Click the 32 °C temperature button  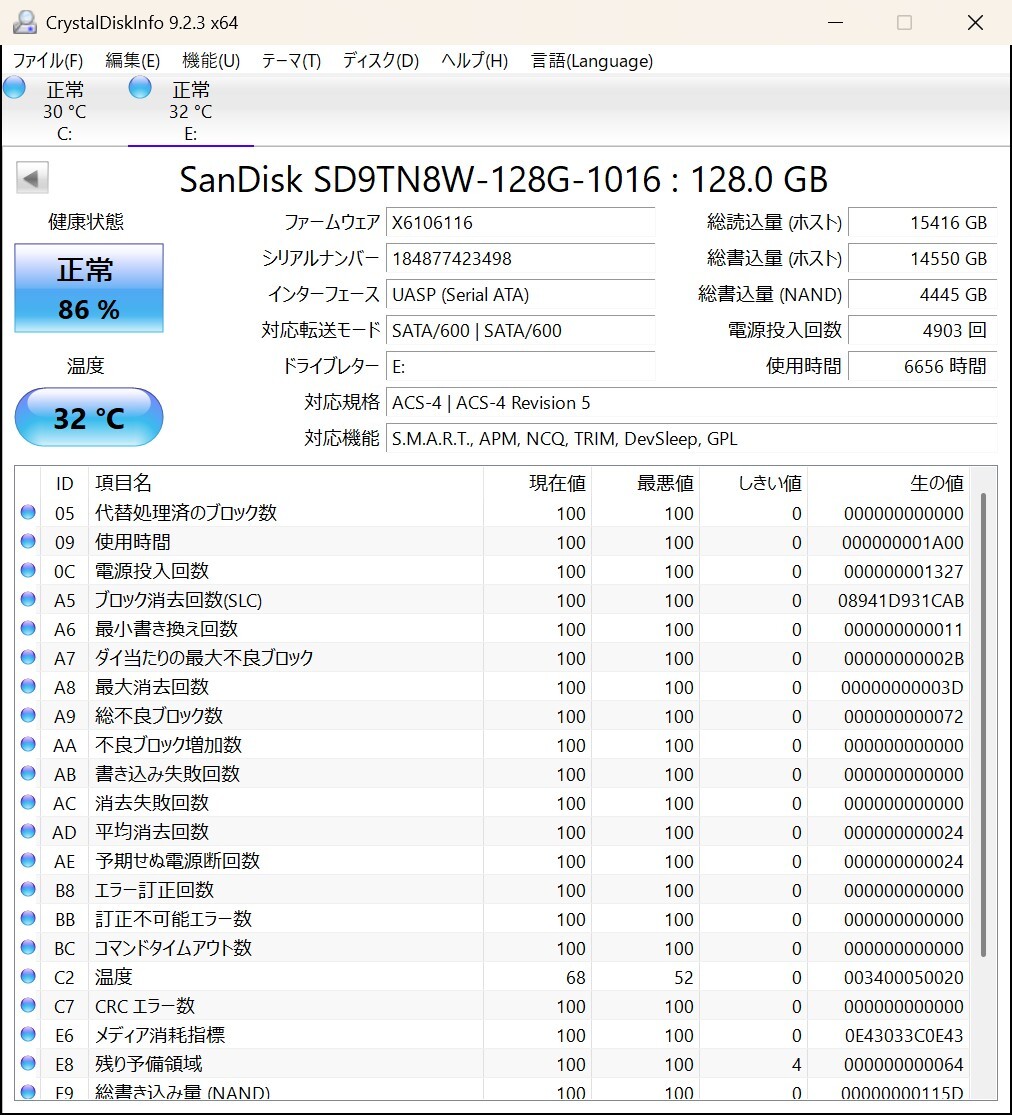click(89, 417)
